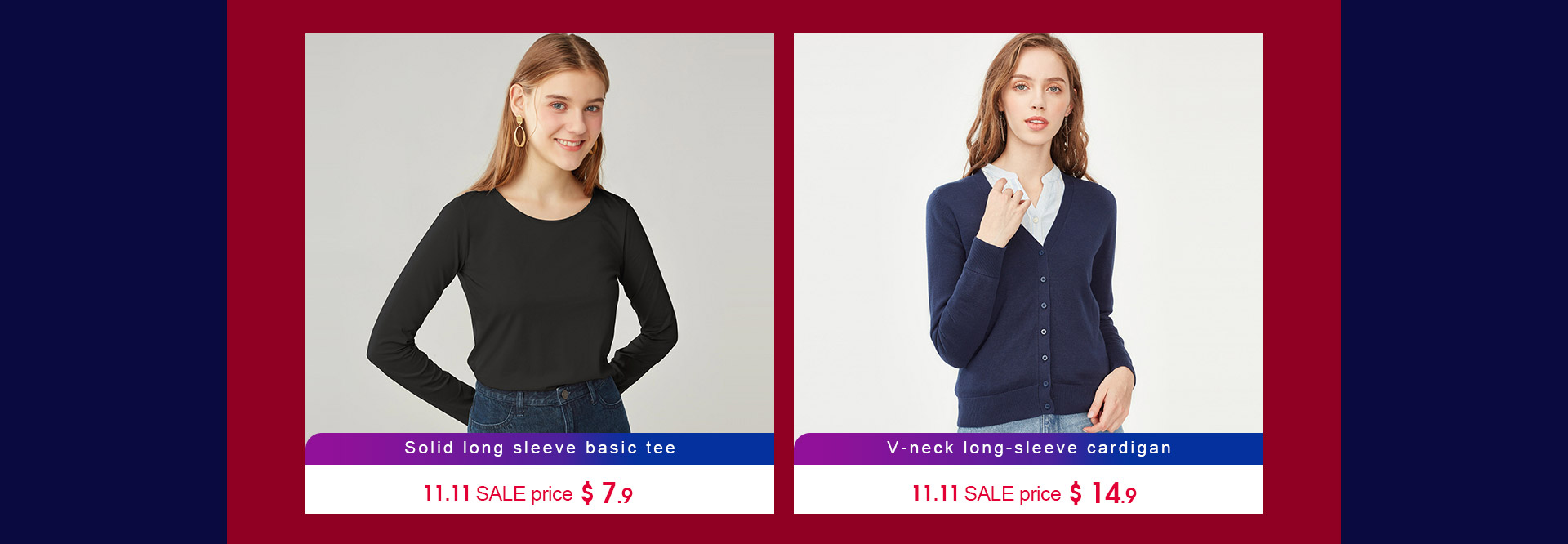Click the 'V-neck long-sleeve cardigan' title

pos(1029,448)
